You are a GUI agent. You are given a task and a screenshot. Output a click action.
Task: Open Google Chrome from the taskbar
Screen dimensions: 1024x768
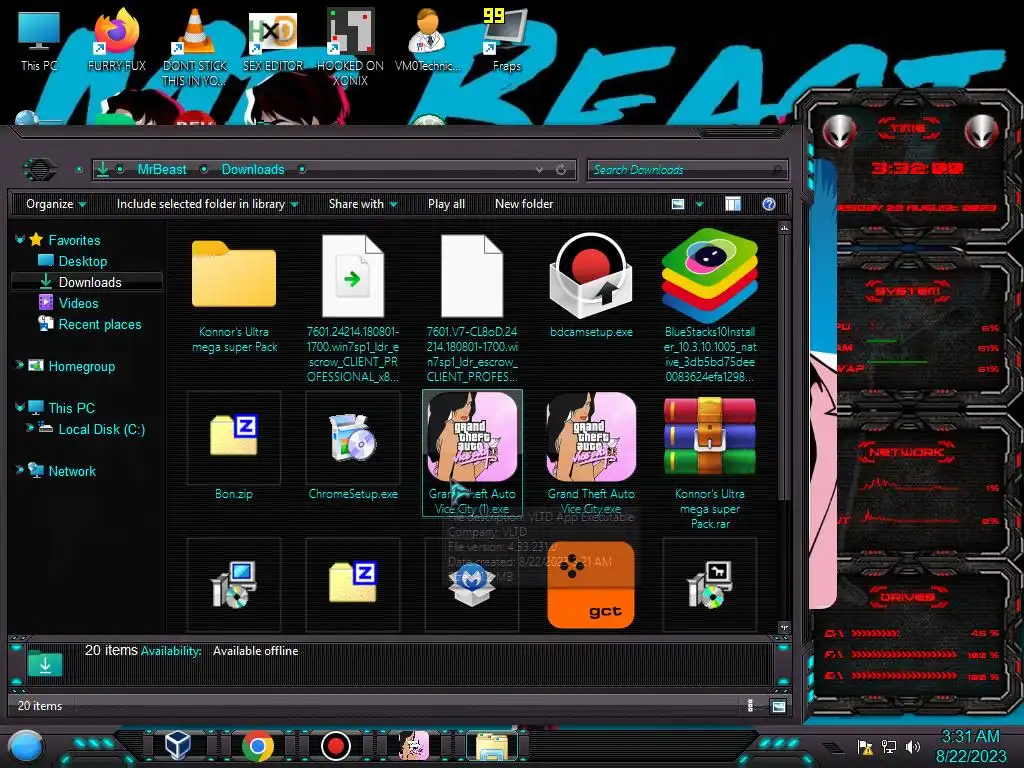257,746
